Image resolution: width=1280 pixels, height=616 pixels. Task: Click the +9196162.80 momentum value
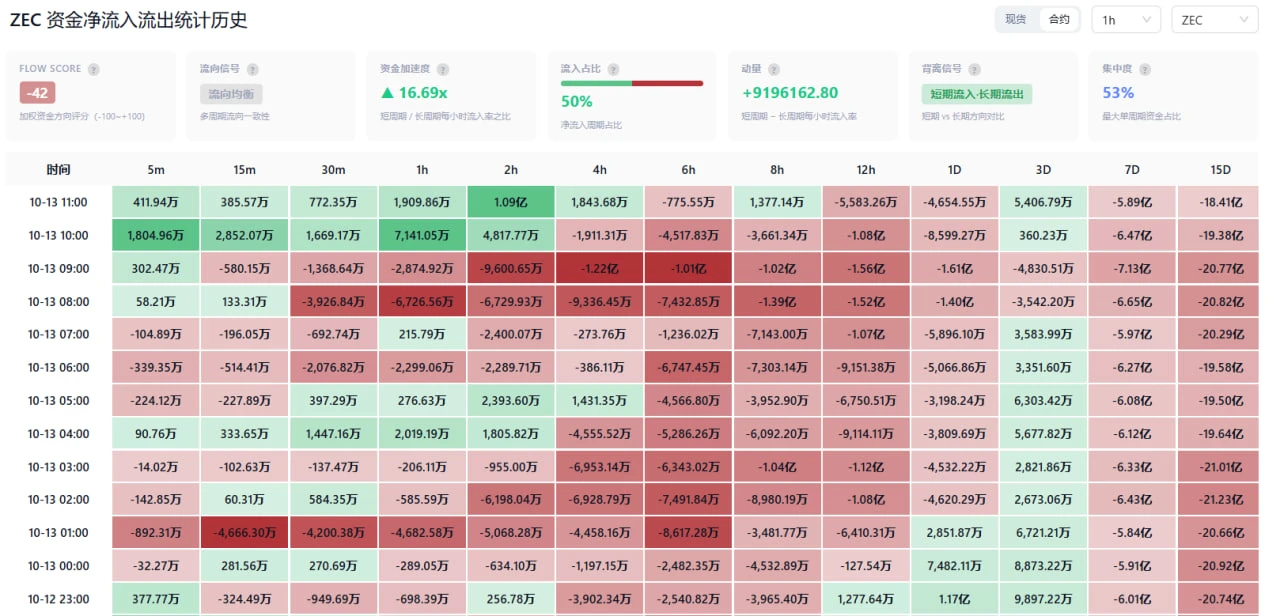790,93
